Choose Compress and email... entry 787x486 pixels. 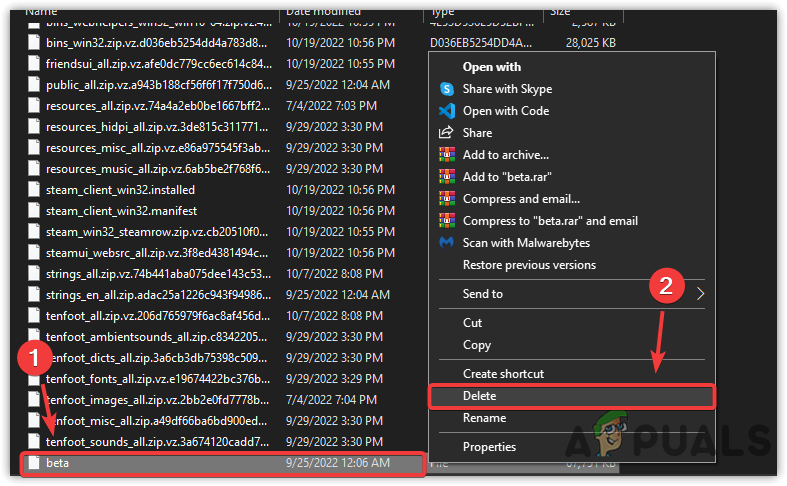[521, 199]
